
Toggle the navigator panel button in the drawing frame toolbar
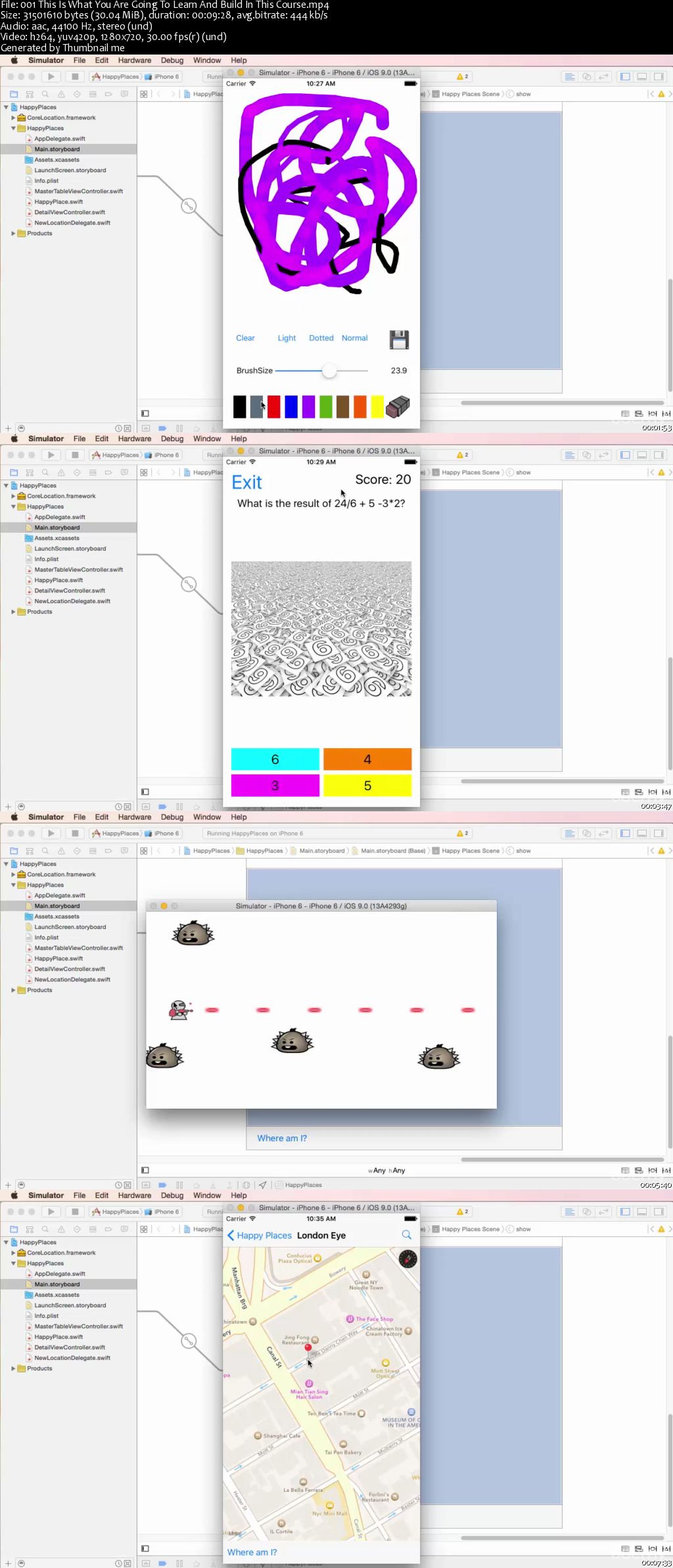click(625, 77)
